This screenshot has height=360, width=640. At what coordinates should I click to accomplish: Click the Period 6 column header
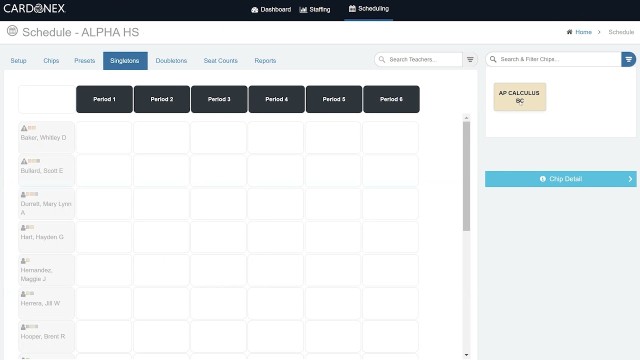coord(391,99)
